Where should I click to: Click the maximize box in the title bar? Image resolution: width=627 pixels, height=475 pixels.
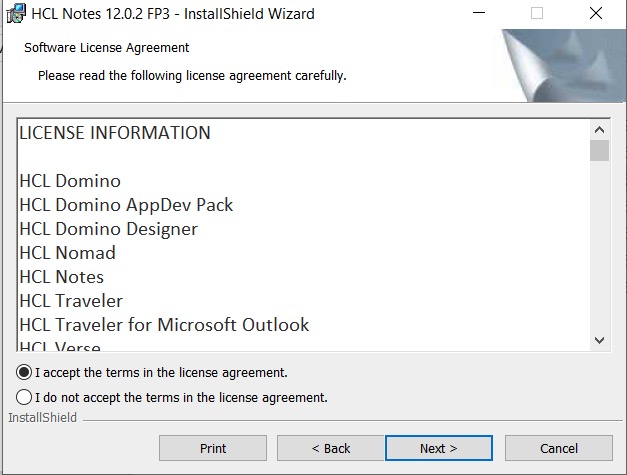point(537,14)
